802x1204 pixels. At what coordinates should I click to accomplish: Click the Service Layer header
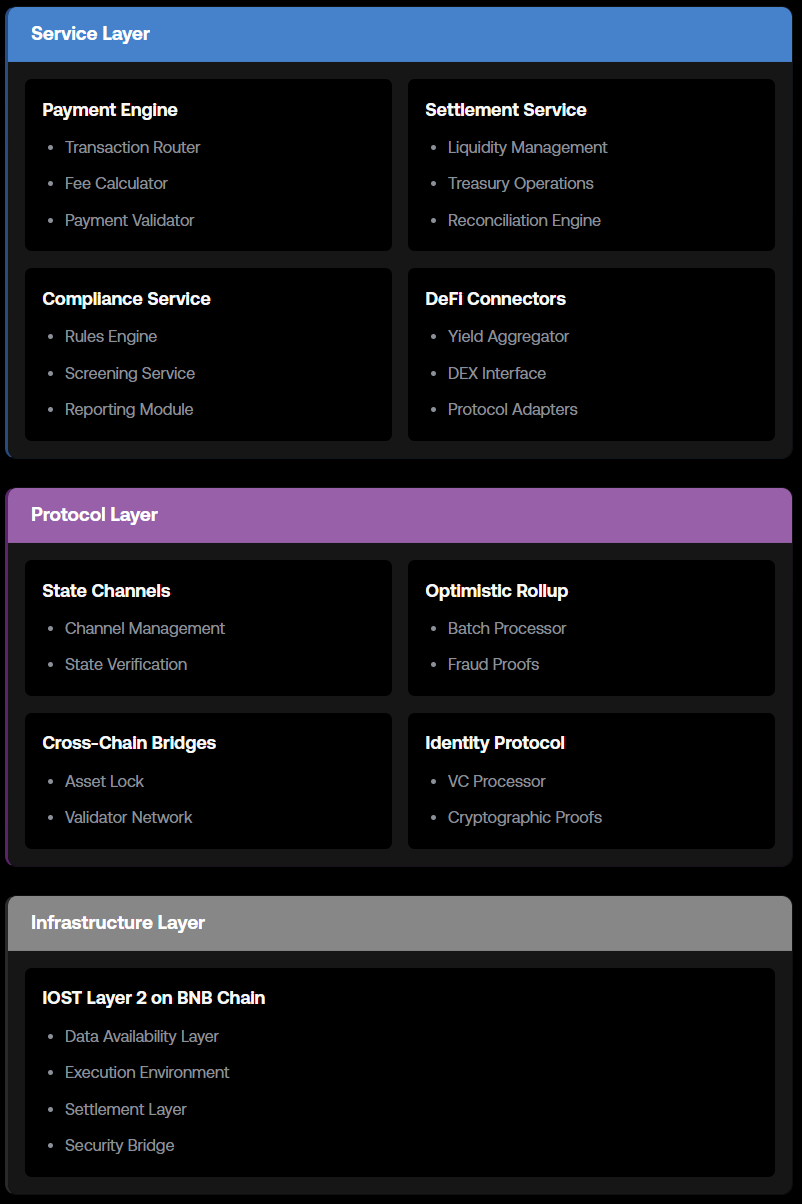[399, 34]
